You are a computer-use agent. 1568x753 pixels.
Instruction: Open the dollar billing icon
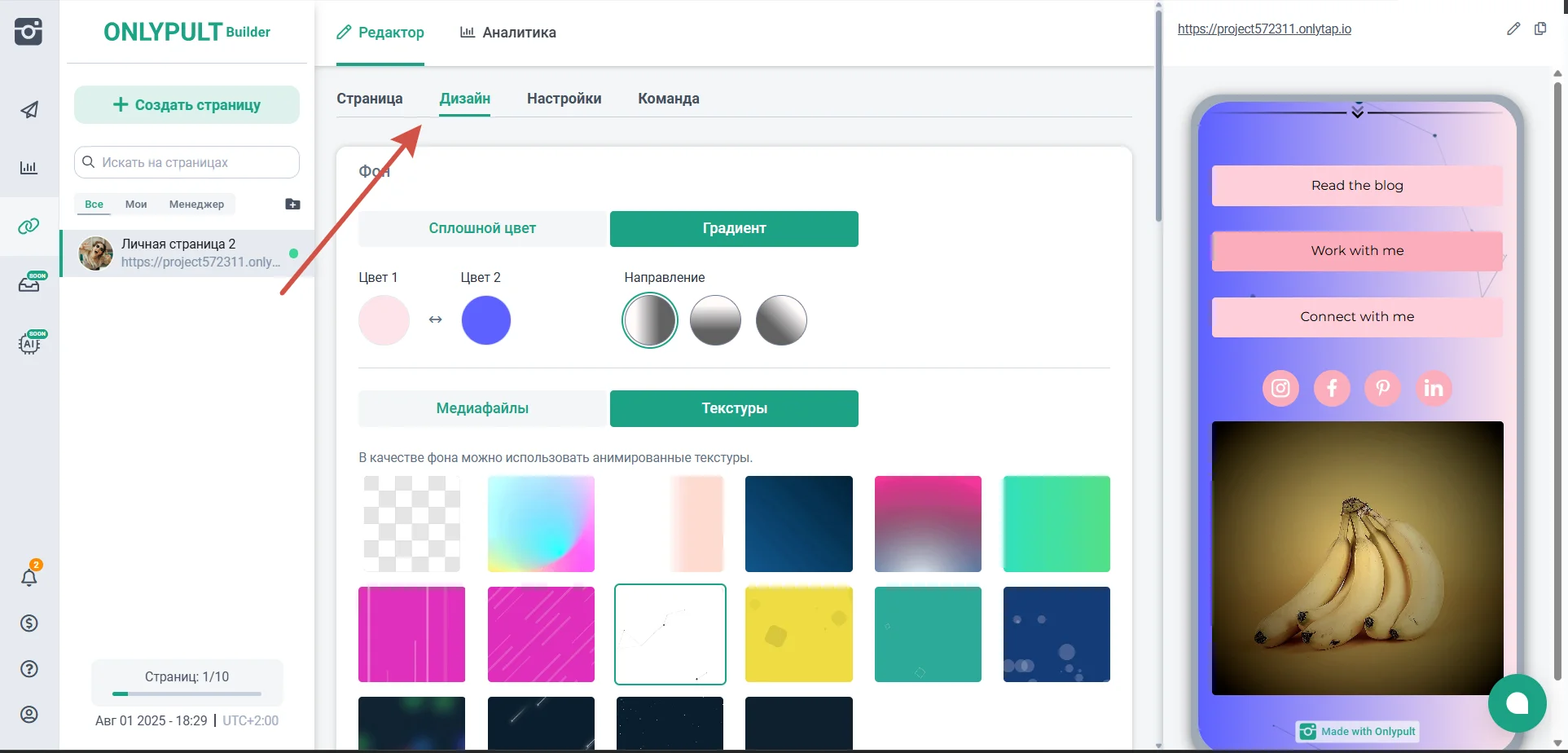tap(29, 623)
